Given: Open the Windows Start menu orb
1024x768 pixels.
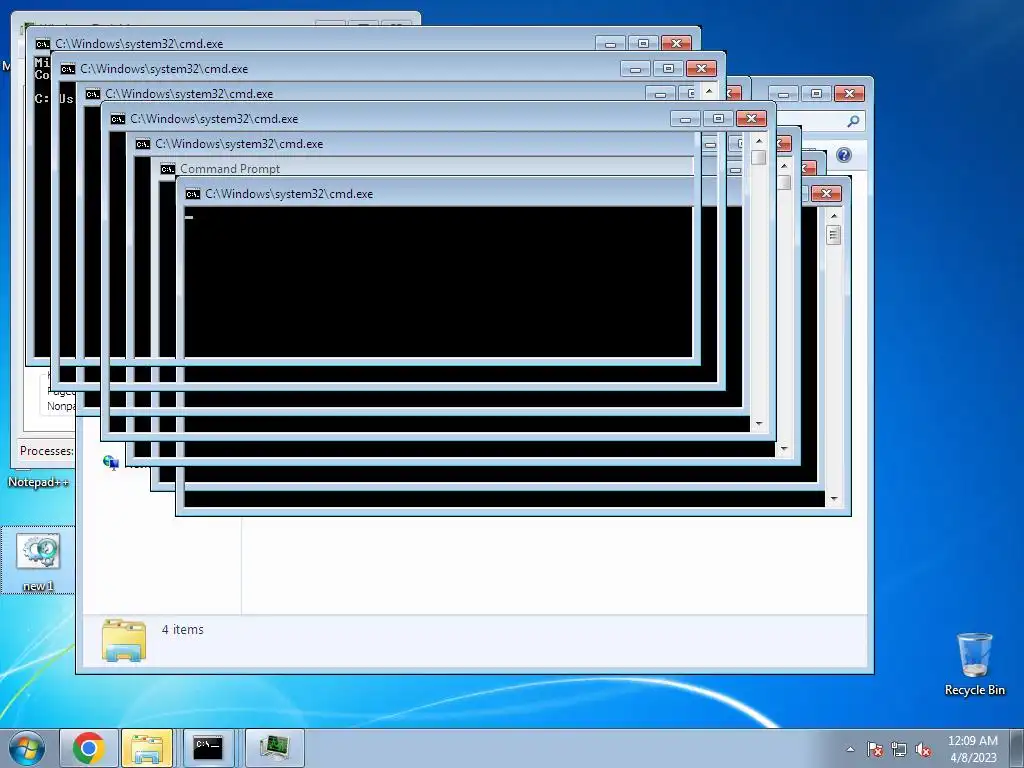Looking at the screenshot, I should (x=26, y=748).
